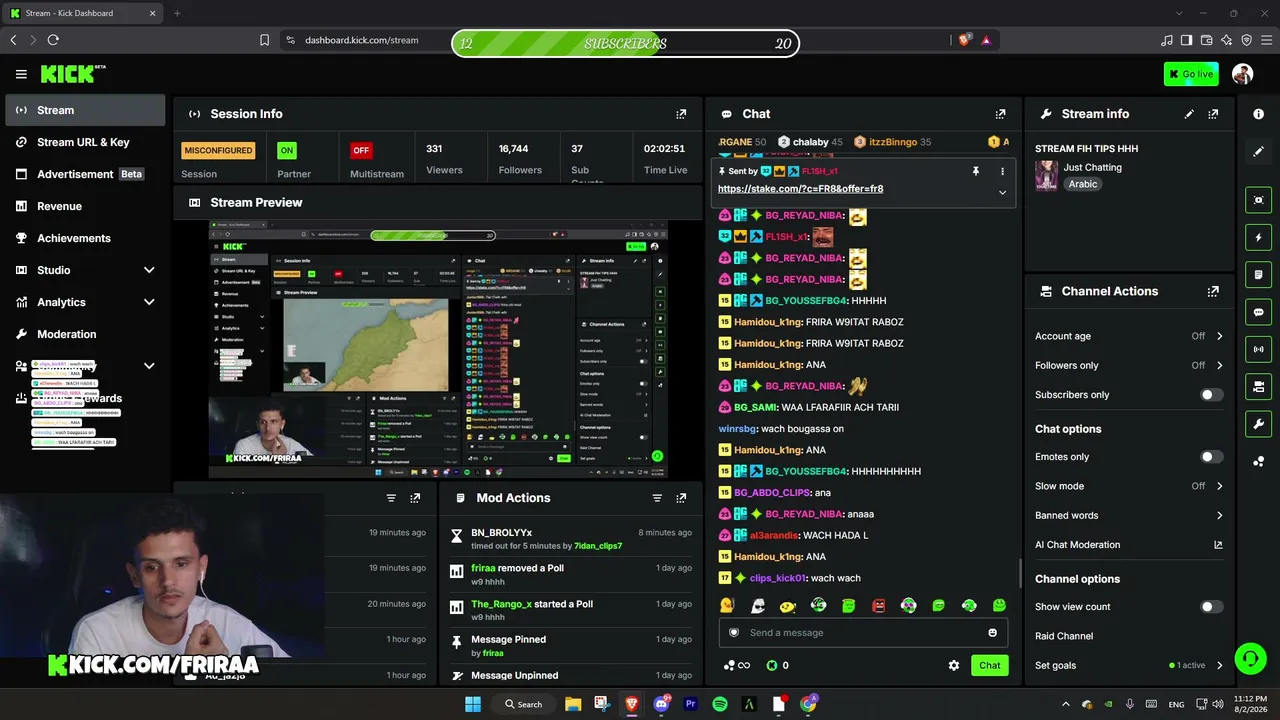Open AI Chat Moderation external link
The width and height of the screenshot is (1280, 720).
click(1218, 545)
